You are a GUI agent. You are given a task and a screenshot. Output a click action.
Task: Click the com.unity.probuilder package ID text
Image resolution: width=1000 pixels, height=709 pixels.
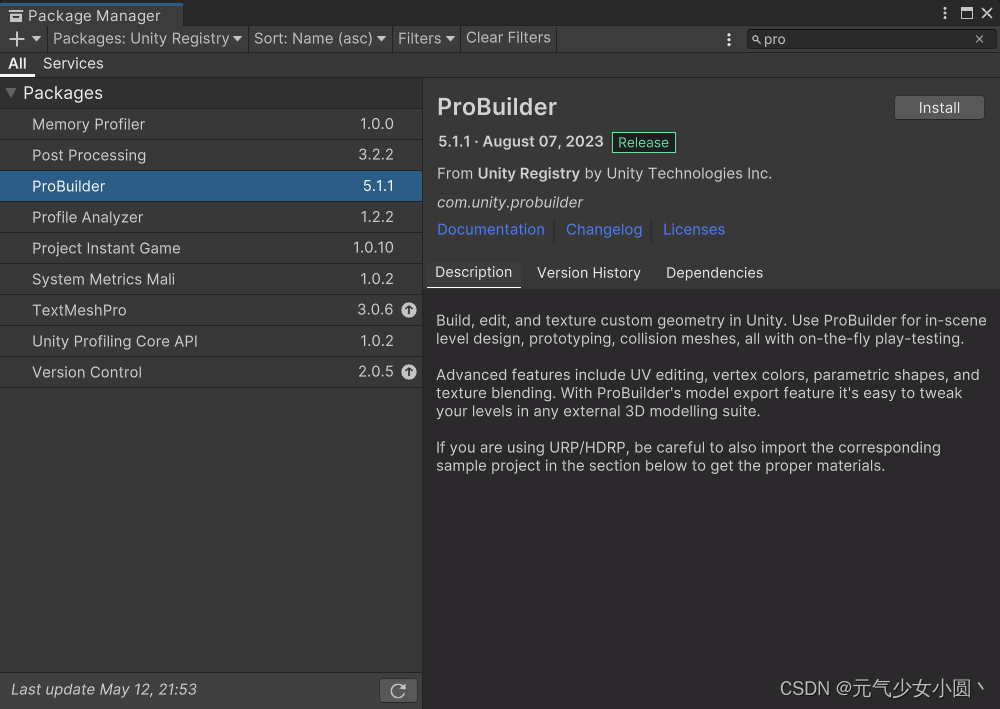click(x=510, y=203)
